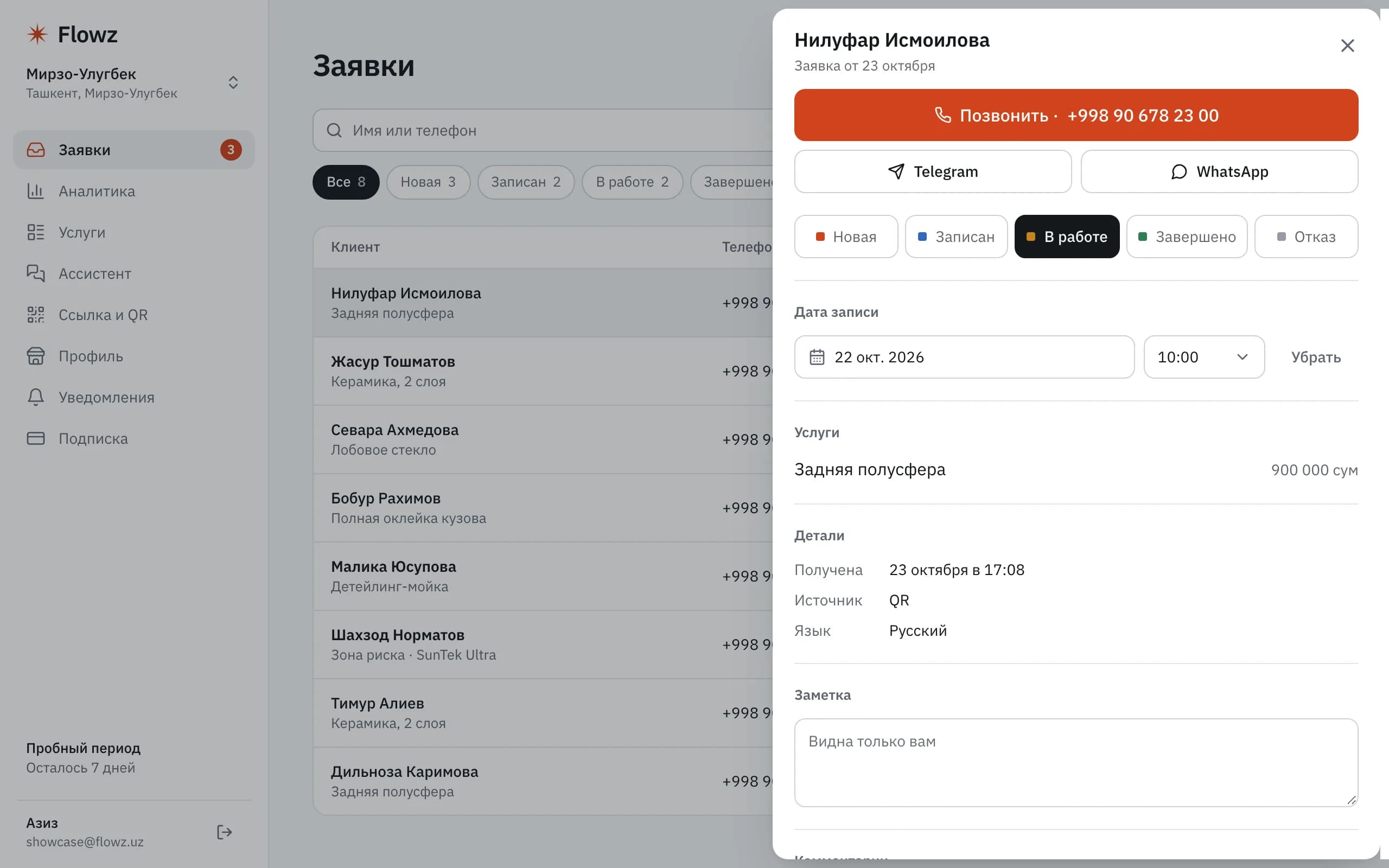Open the Заявки inbox section
1389x868 pixels.
[x=133, y=150]
